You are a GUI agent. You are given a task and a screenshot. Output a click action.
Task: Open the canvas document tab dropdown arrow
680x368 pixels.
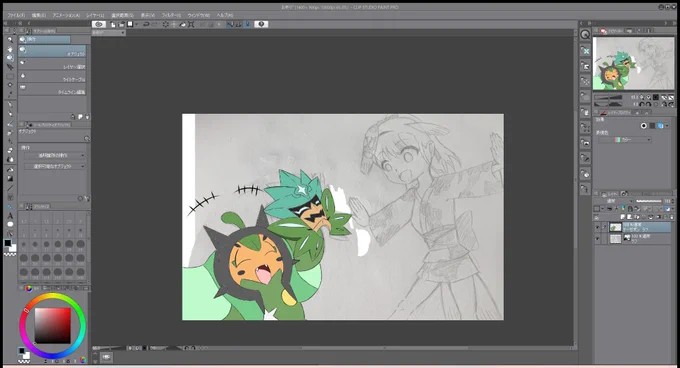[x=123, y=33]
